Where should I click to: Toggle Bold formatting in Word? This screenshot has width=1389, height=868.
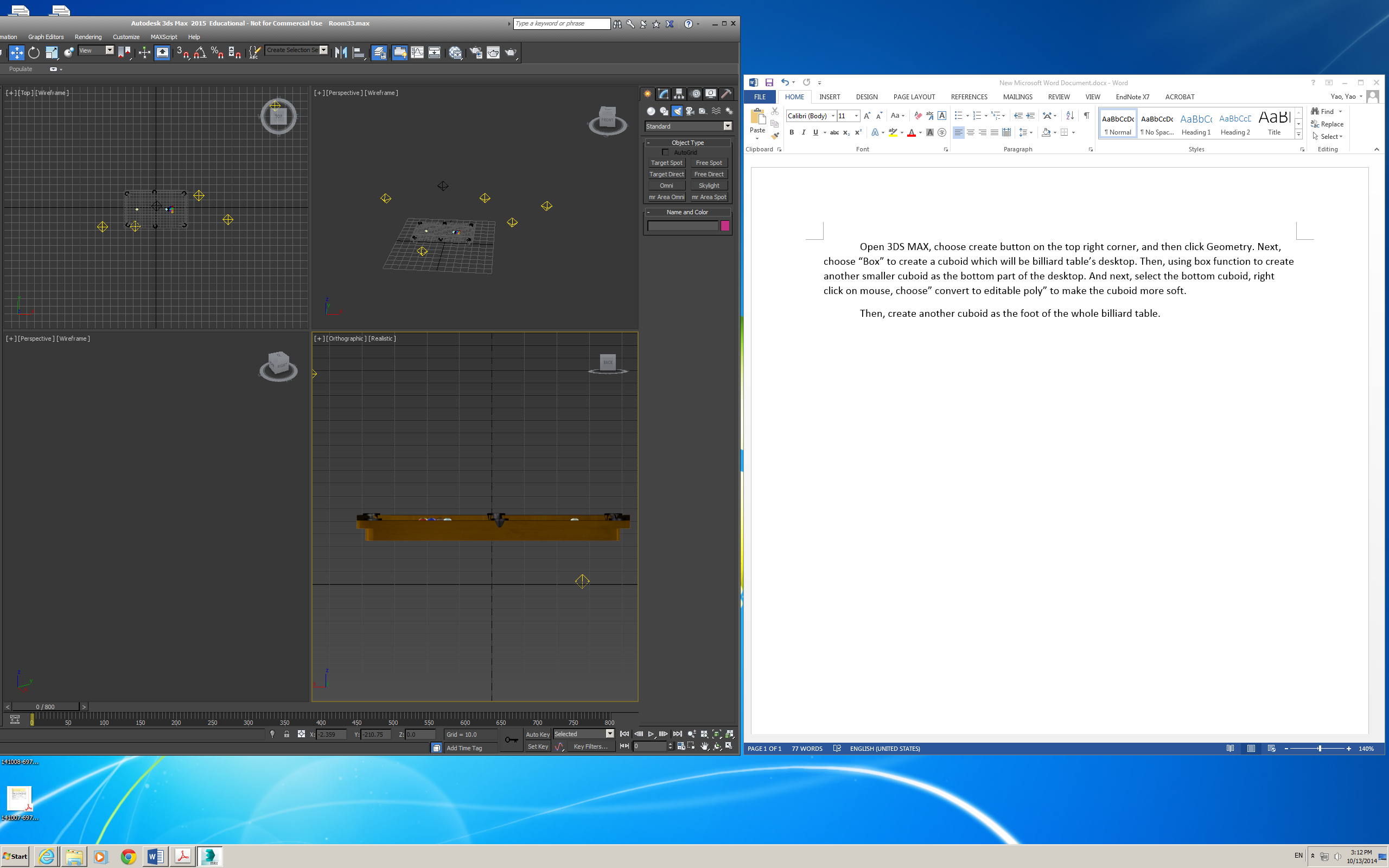click(792, 132)
